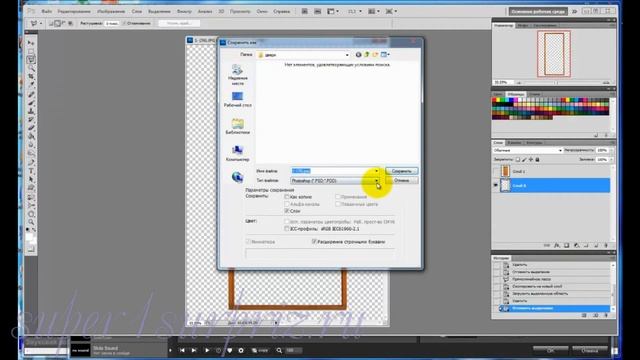
Task: Switch to the Стили tab
Action: [534, 94]
